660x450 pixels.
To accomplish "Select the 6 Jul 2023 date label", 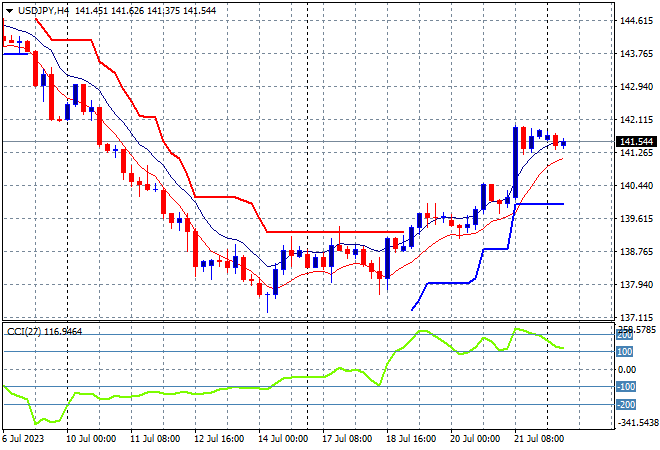I will 23,439.
